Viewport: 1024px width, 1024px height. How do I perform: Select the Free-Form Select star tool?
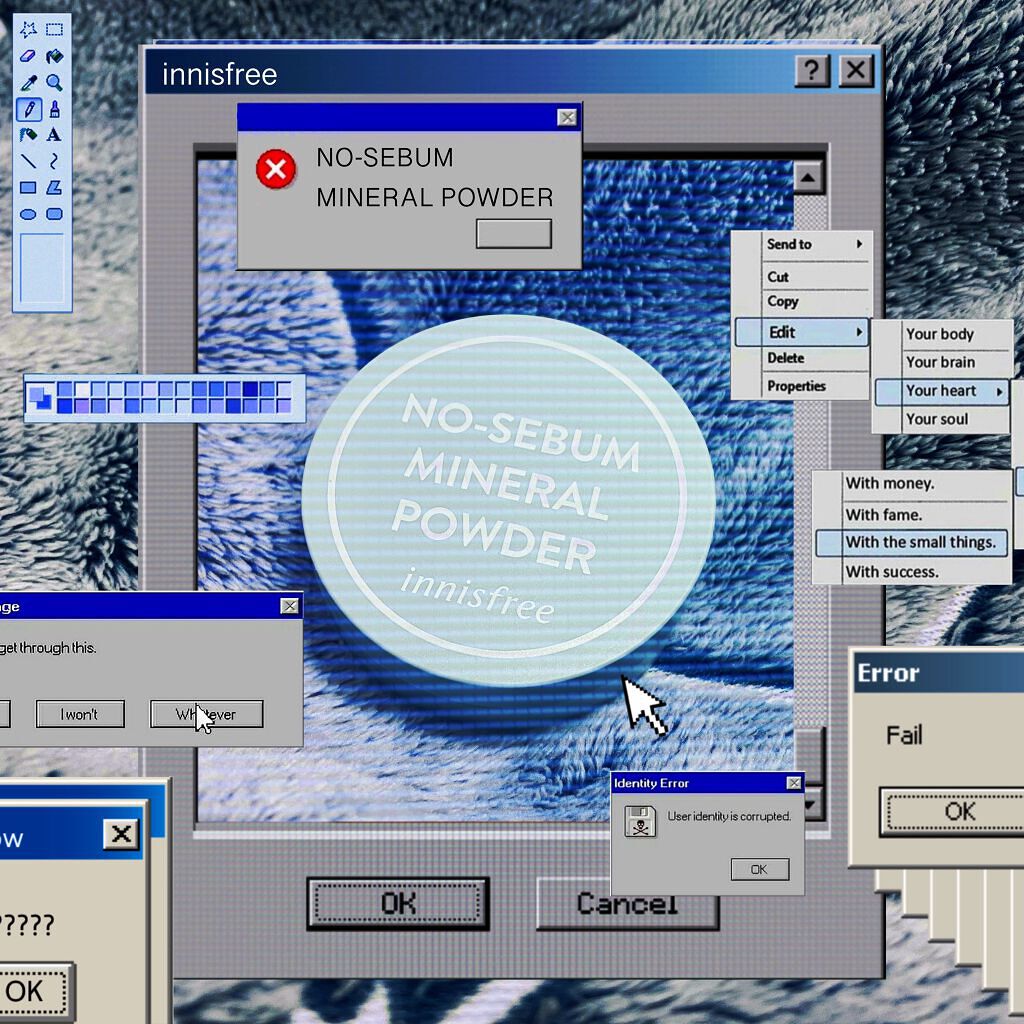(28, 30)
